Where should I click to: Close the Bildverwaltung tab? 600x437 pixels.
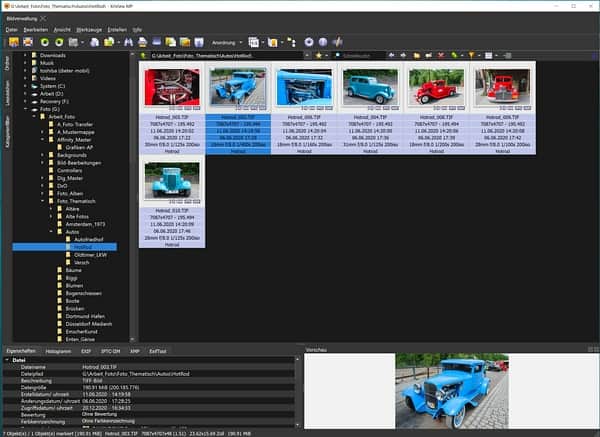43,18
